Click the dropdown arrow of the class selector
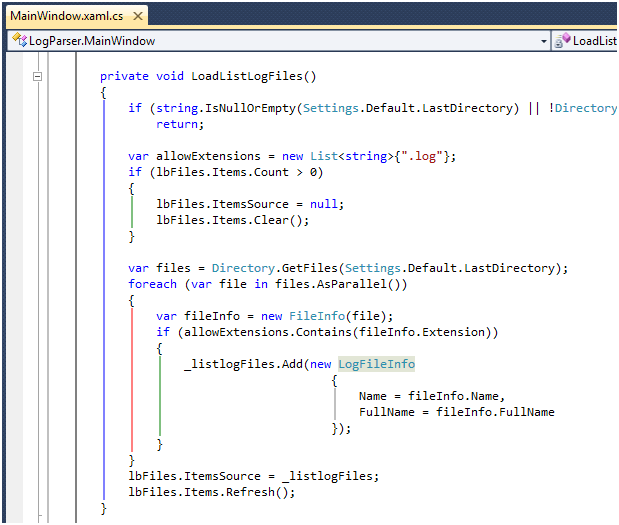The height and width of the screenshot is (525, 619). click(544, 41)
